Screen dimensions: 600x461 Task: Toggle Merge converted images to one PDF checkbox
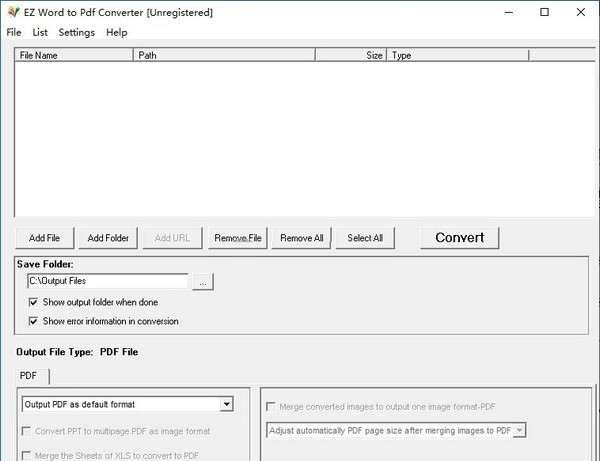coord(381,407)
